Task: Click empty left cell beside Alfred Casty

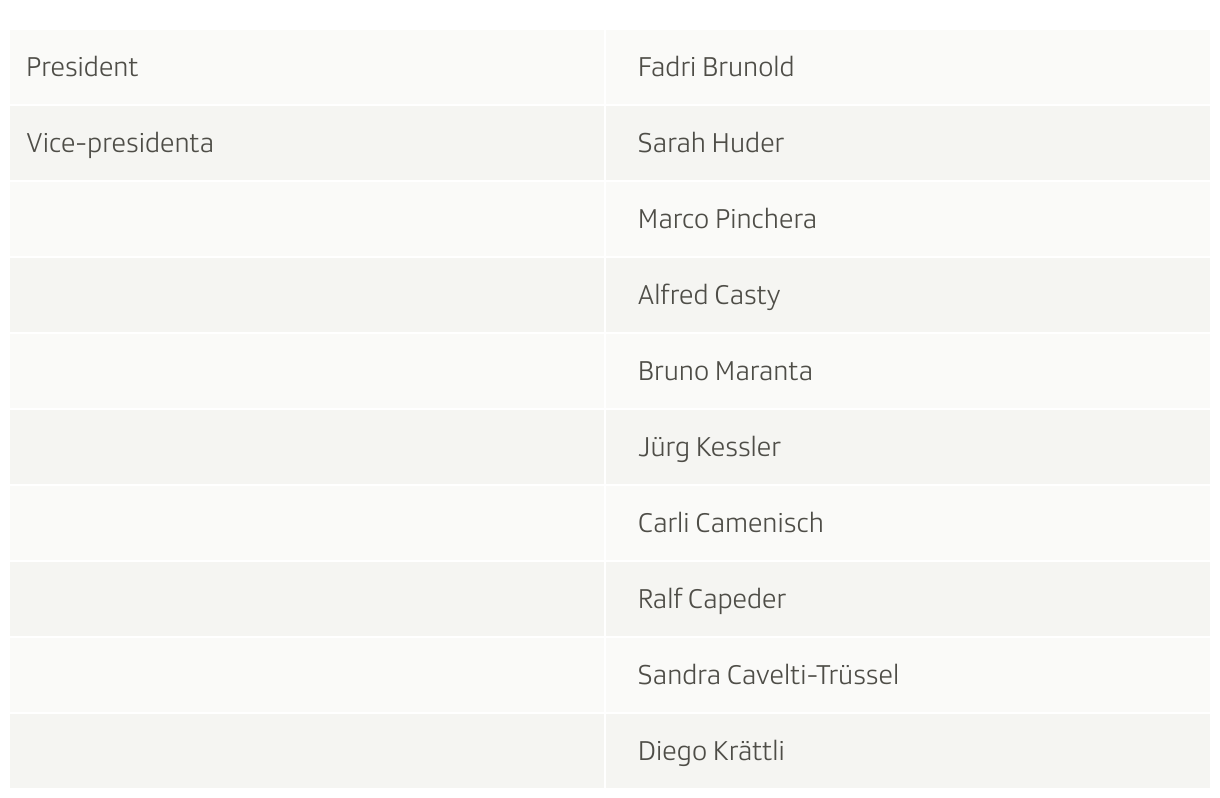Action: click(307, 295)
